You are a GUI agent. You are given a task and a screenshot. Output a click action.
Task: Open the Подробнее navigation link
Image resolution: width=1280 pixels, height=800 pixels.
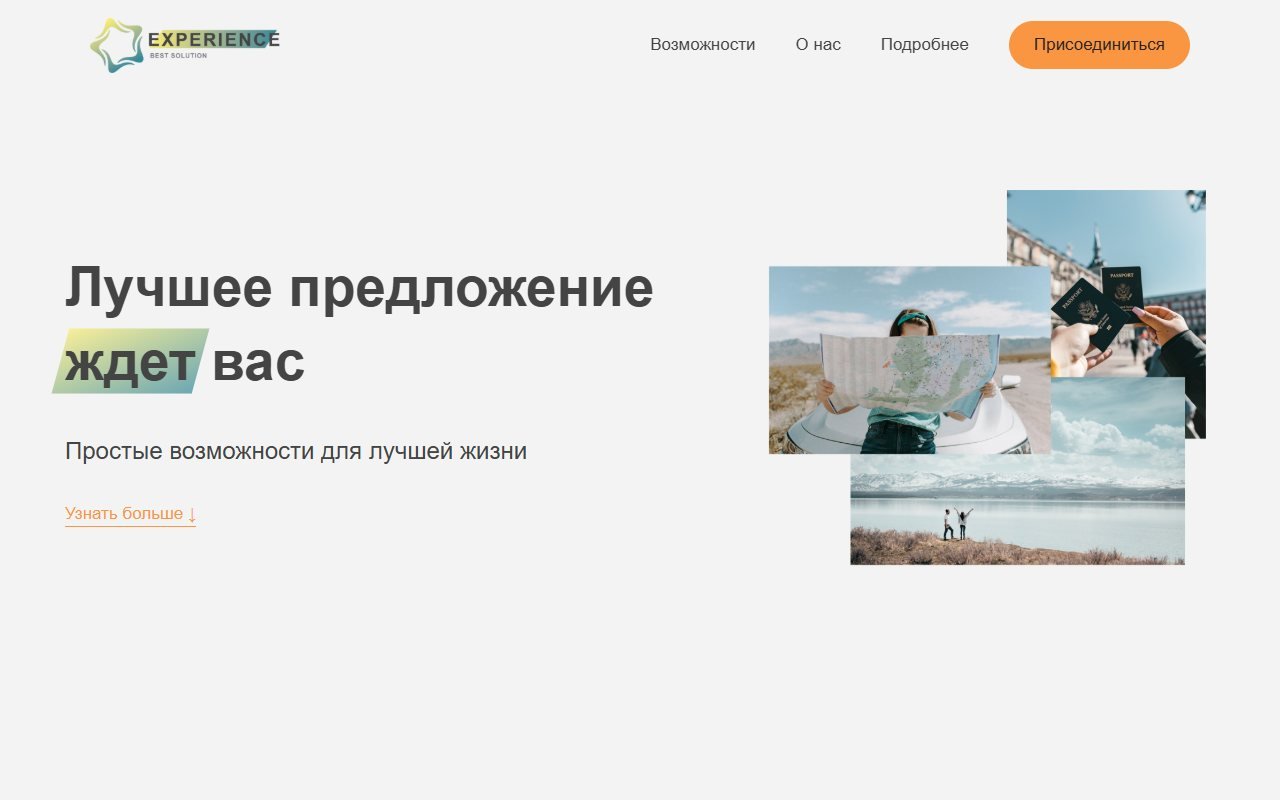click(x=924, y=45)
